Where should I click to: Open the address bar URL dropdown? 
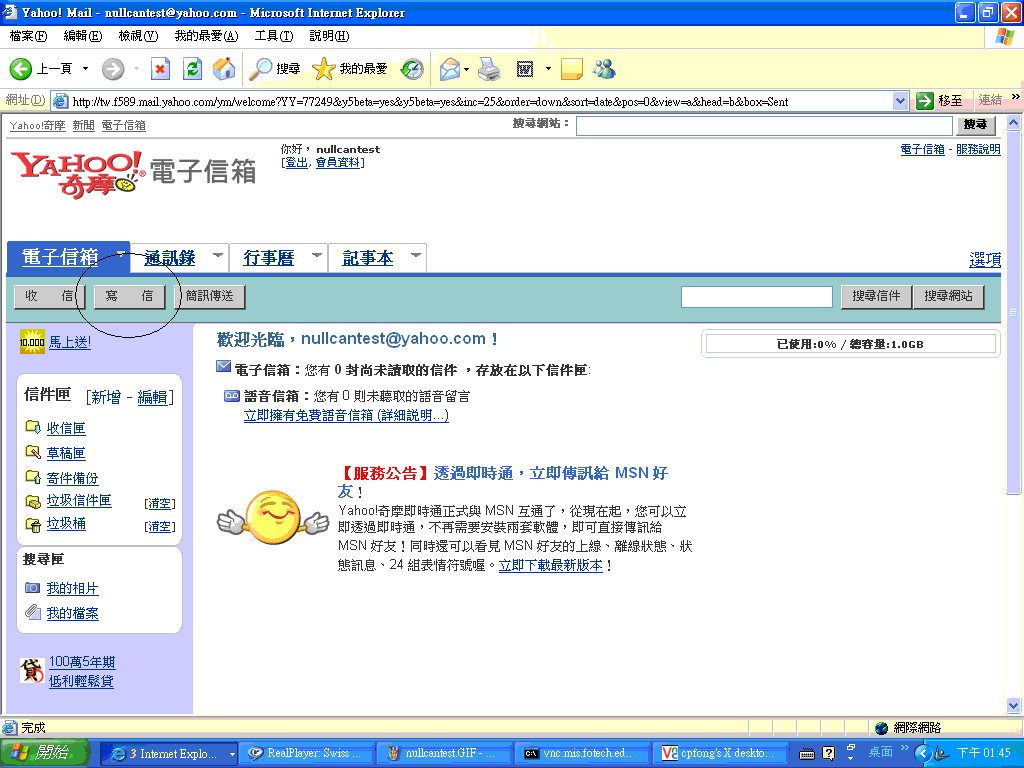tap(899, 100)
